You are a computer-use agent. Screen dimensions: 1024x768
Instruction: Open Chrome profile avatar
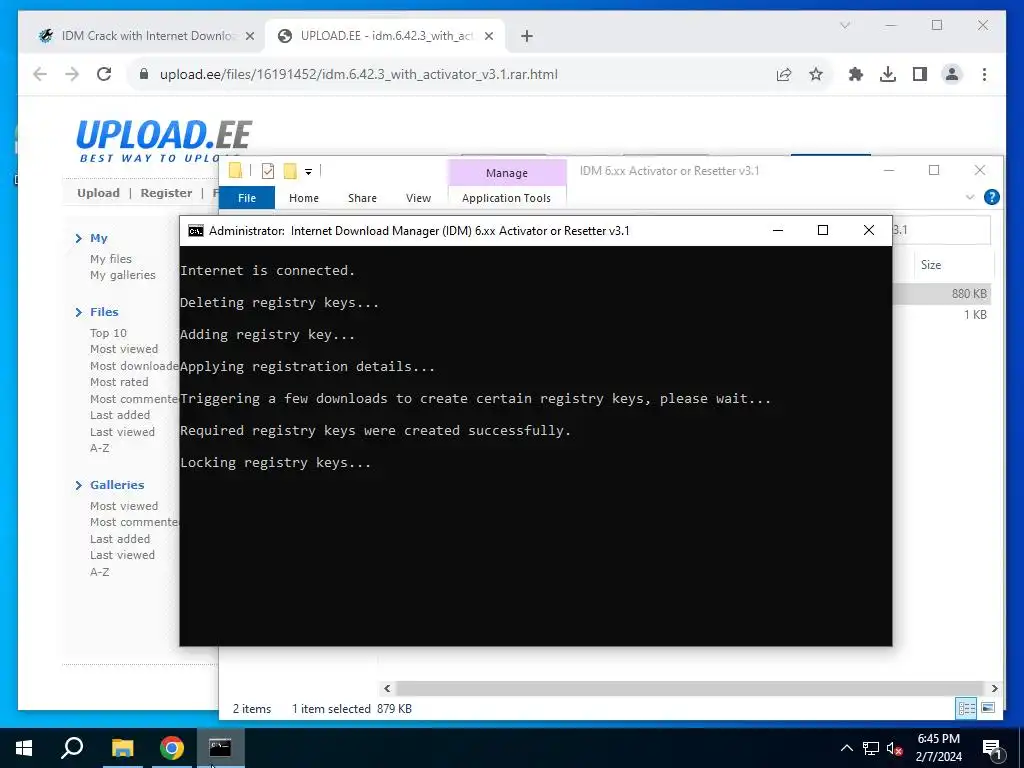click(952, 74)
